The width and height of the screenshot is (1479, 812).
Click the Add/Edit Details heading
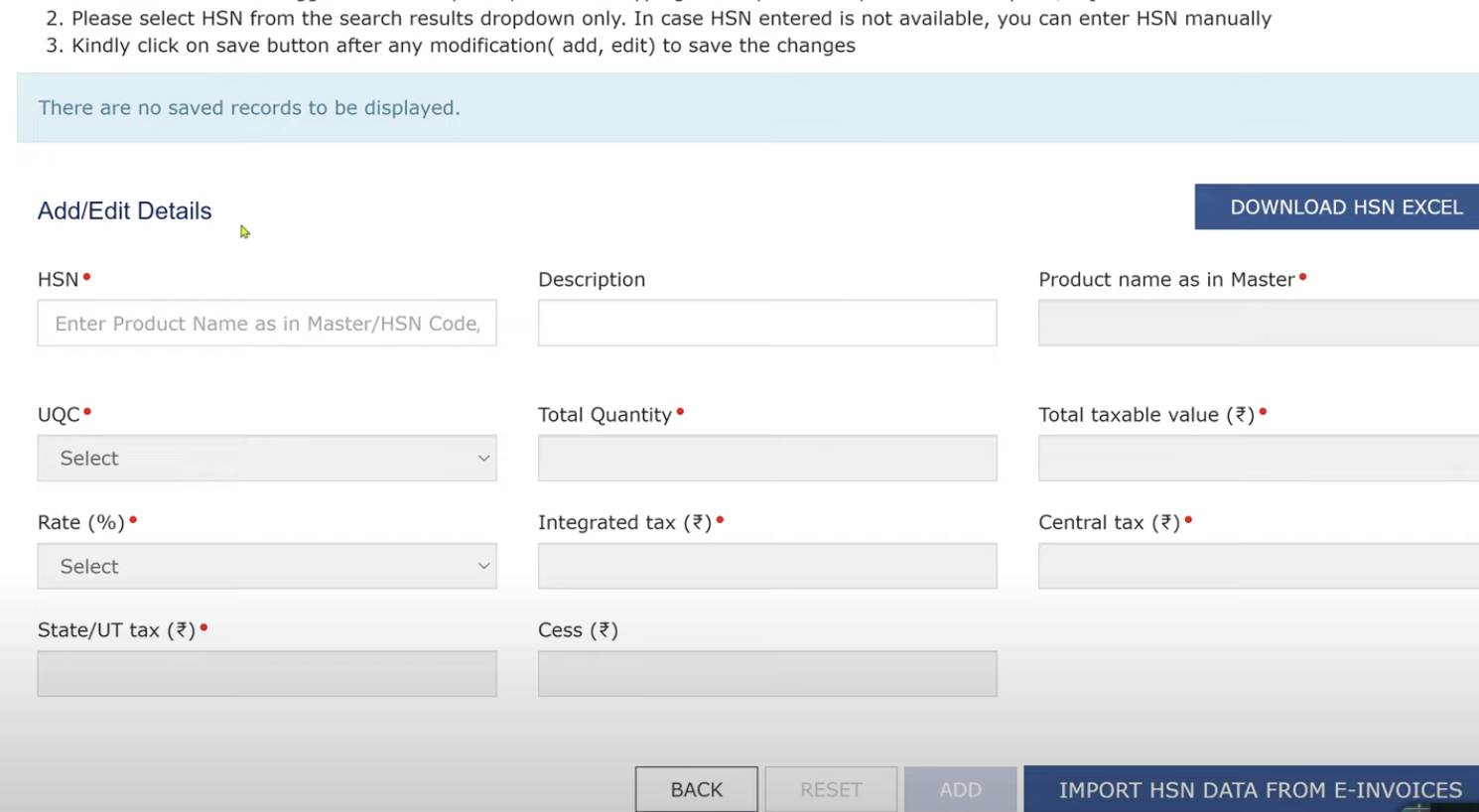coord(124,210)
